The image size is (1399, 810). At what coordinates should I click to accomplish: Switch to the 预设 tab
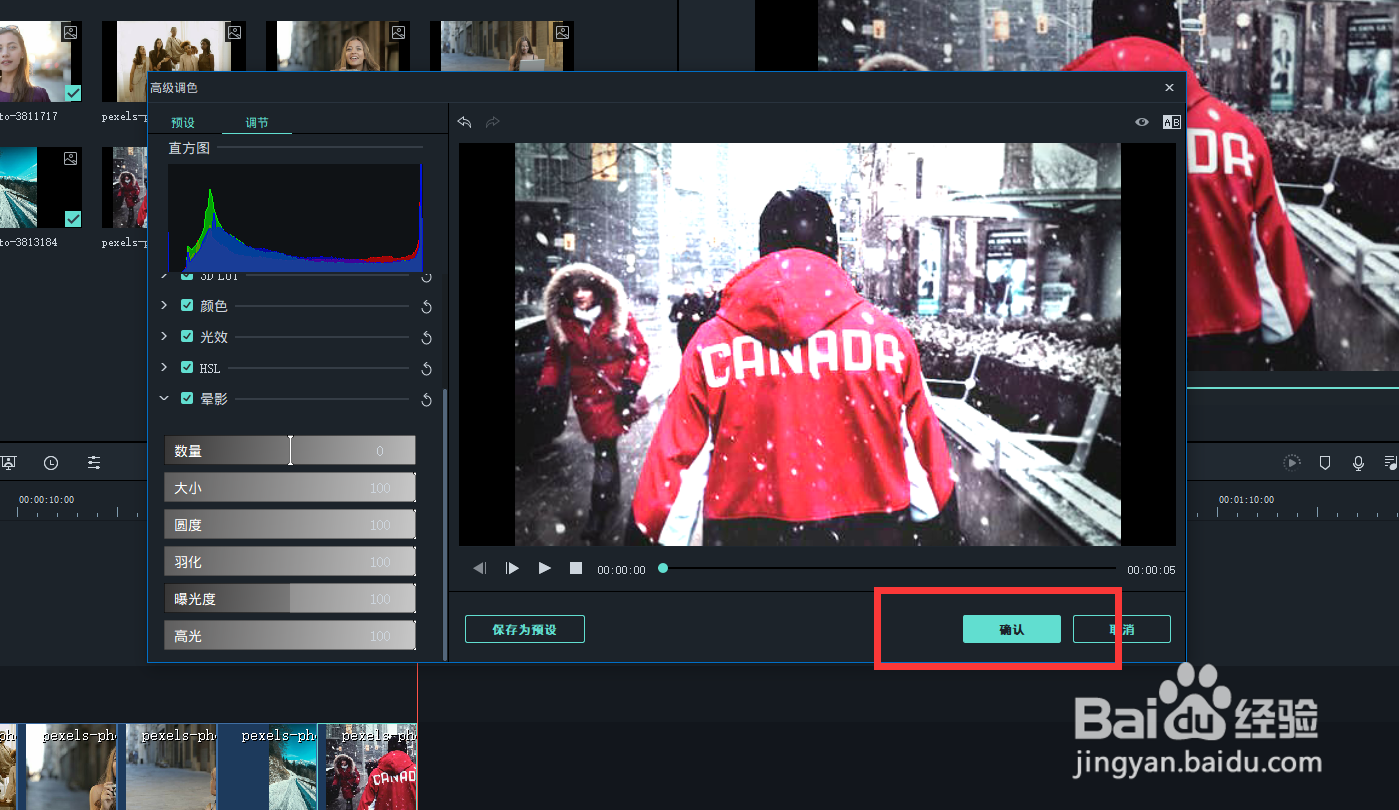coord(183,122)
